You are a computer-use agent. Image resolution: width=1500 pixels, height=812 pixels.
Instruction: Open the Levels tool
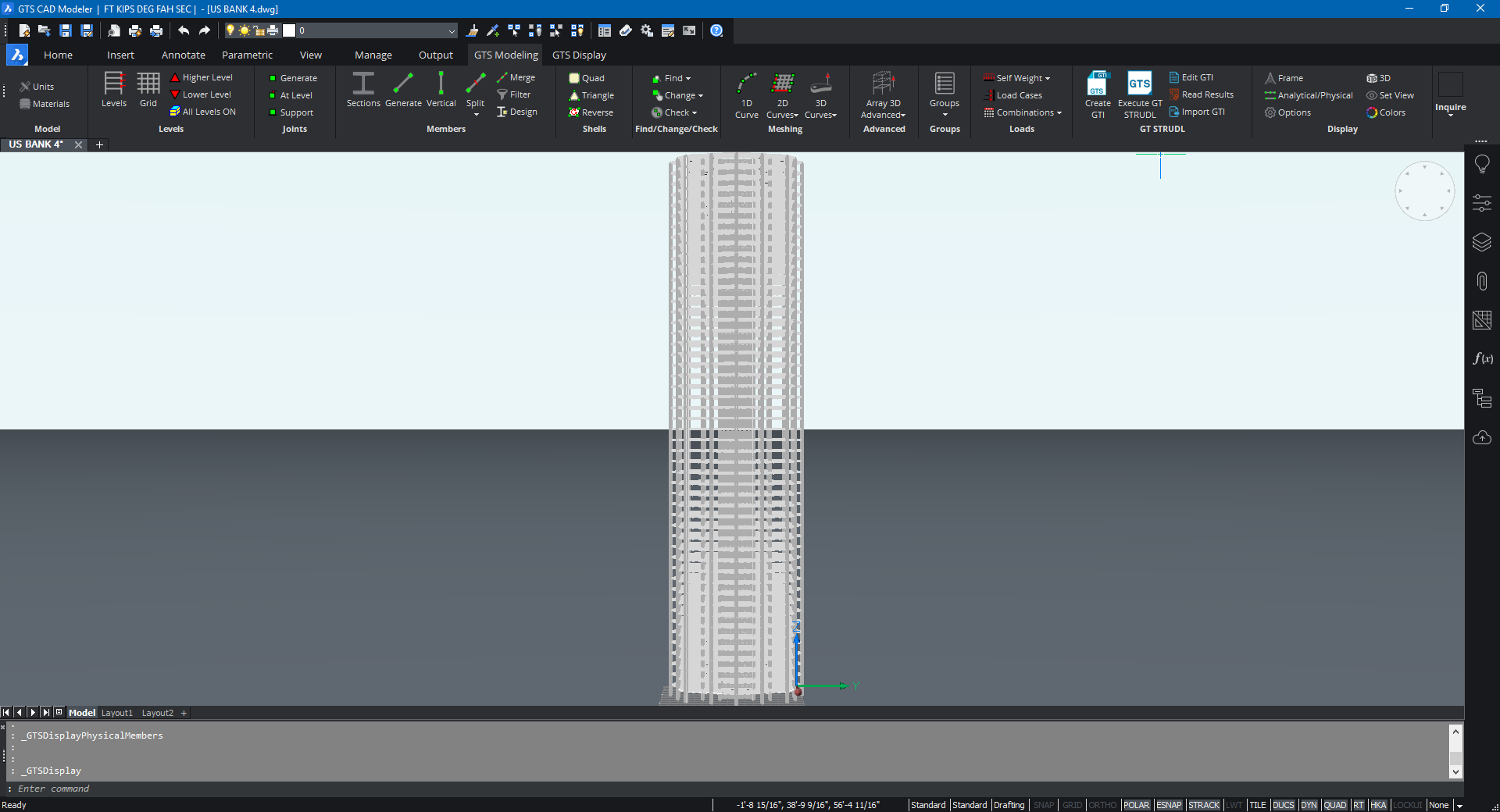pyautogui.click(x=114, y=84)
